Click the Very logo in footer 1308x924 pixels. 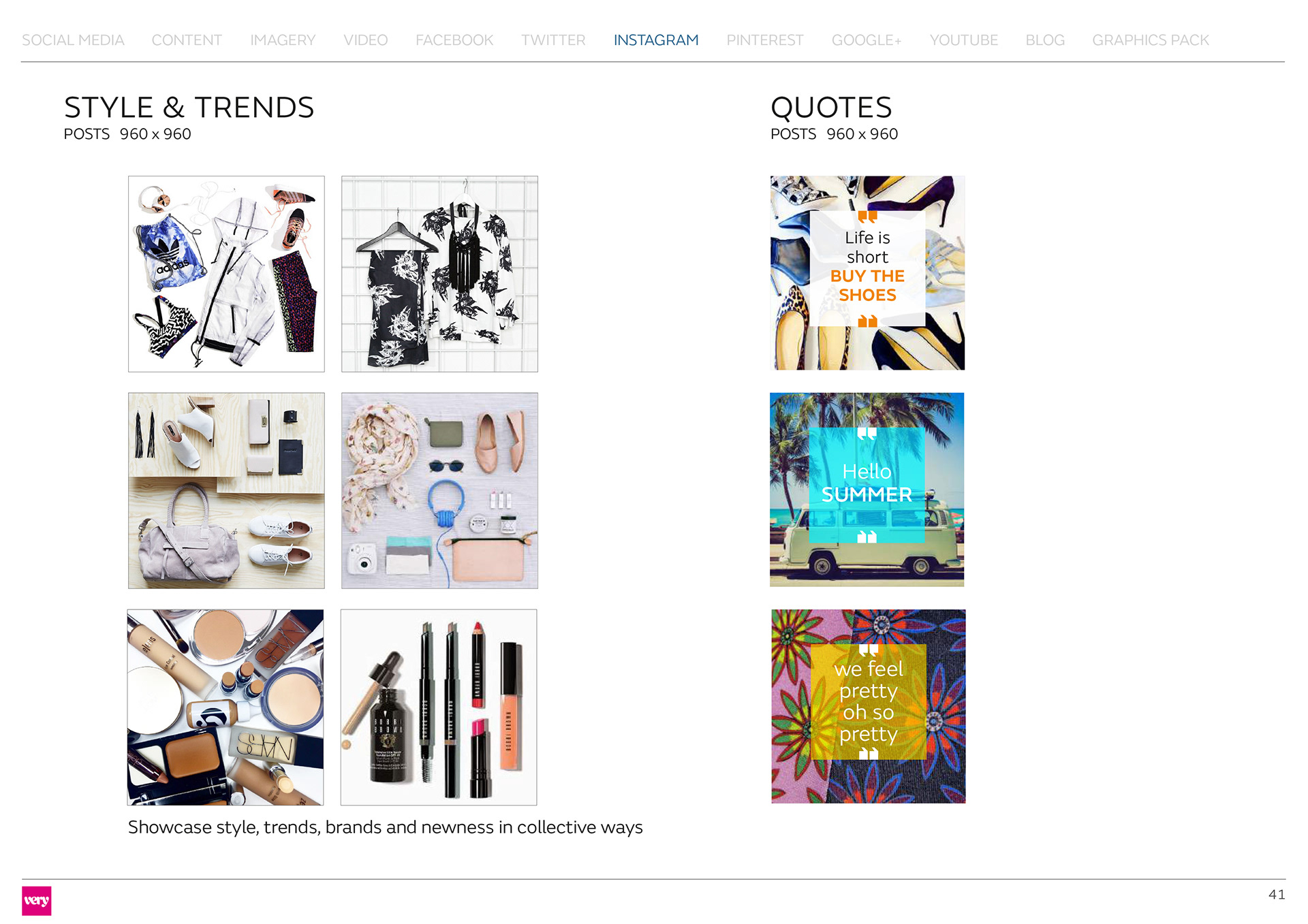click(36, 901)
